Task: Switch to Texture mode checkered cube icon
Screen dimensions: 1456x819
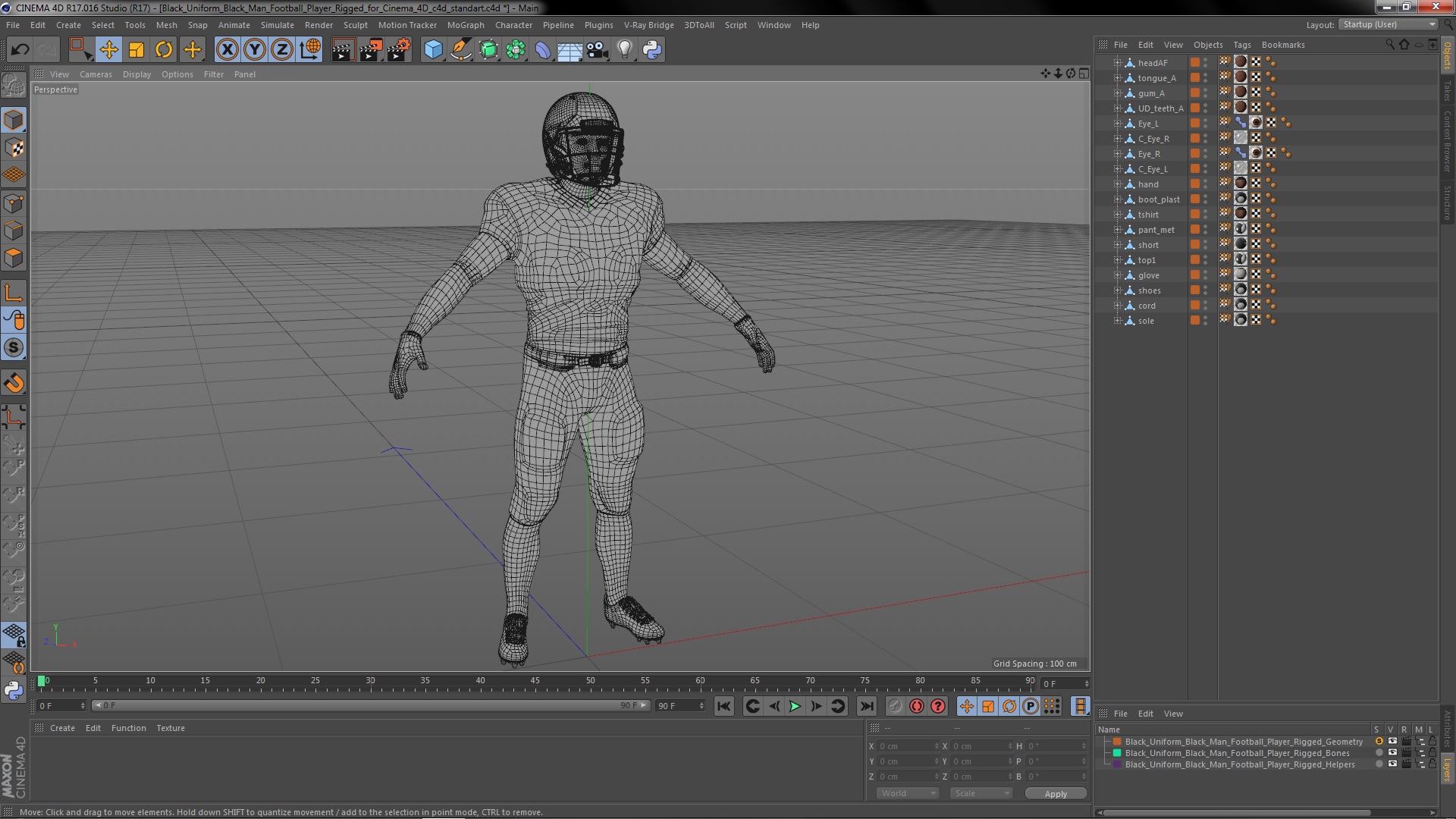Action: [x=14, y=148]
